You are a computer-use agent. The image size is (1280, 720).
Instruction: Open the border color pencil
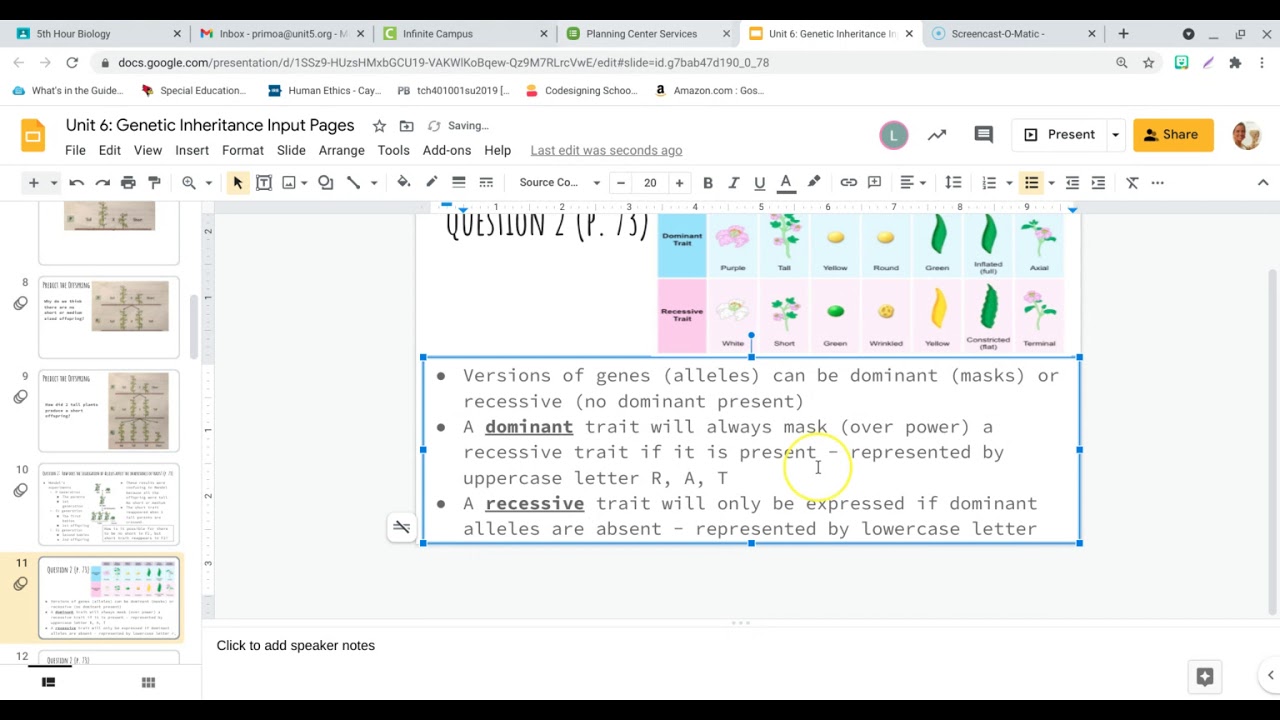point(431,182)
